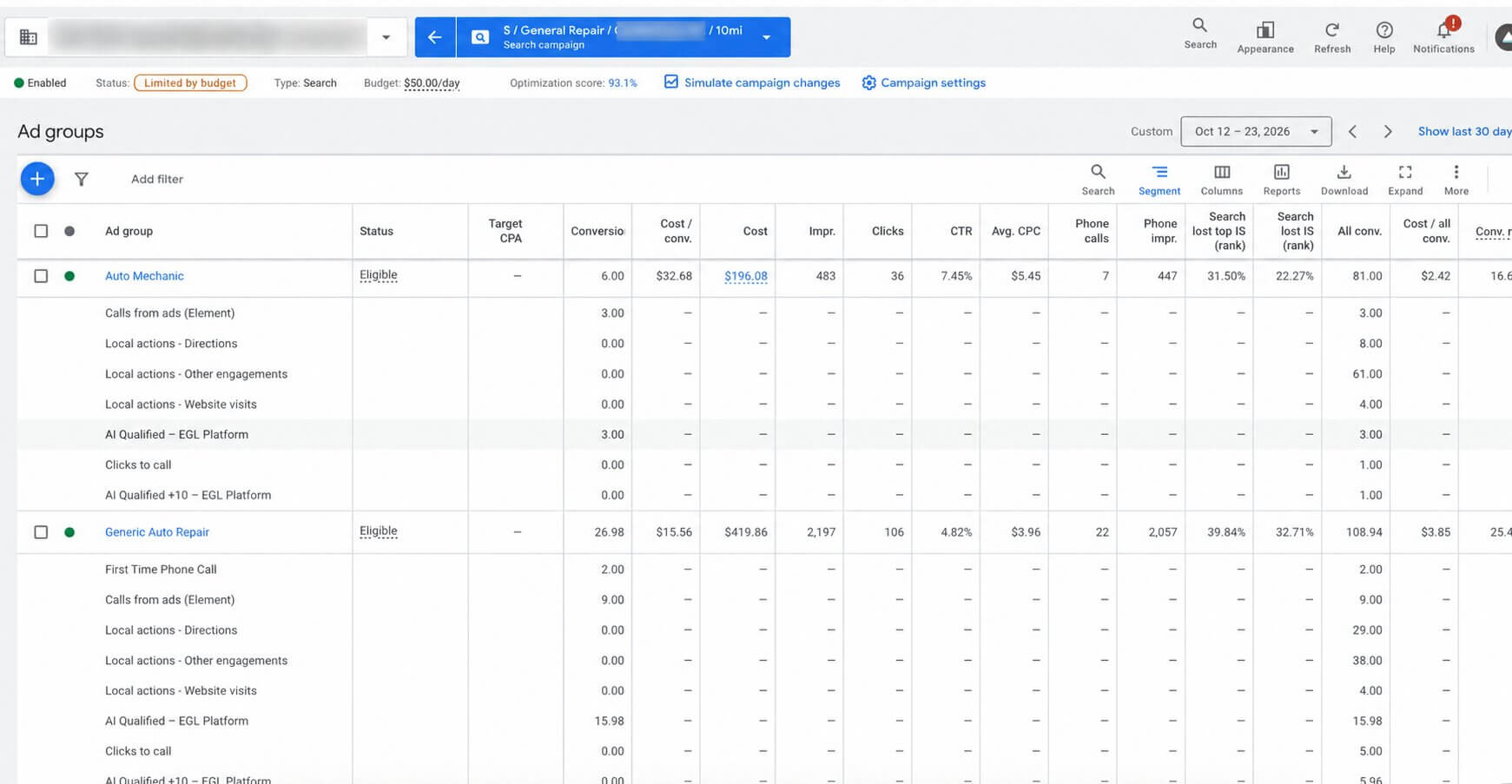Click the blue back arrow button
This screenshot has width=1512, height=784.
[435, 37]
